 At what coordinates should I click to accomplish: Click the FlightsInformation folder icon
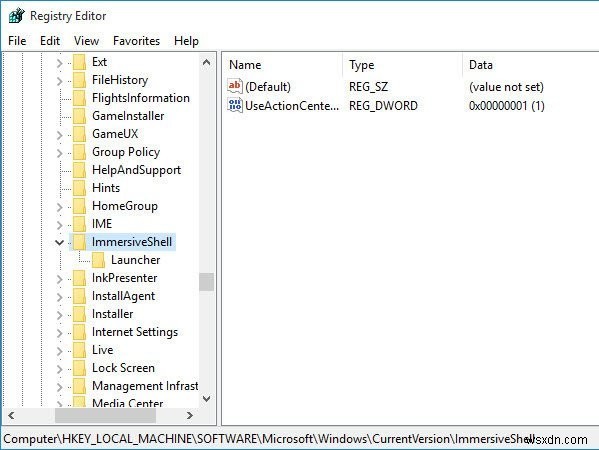[79, 98]
